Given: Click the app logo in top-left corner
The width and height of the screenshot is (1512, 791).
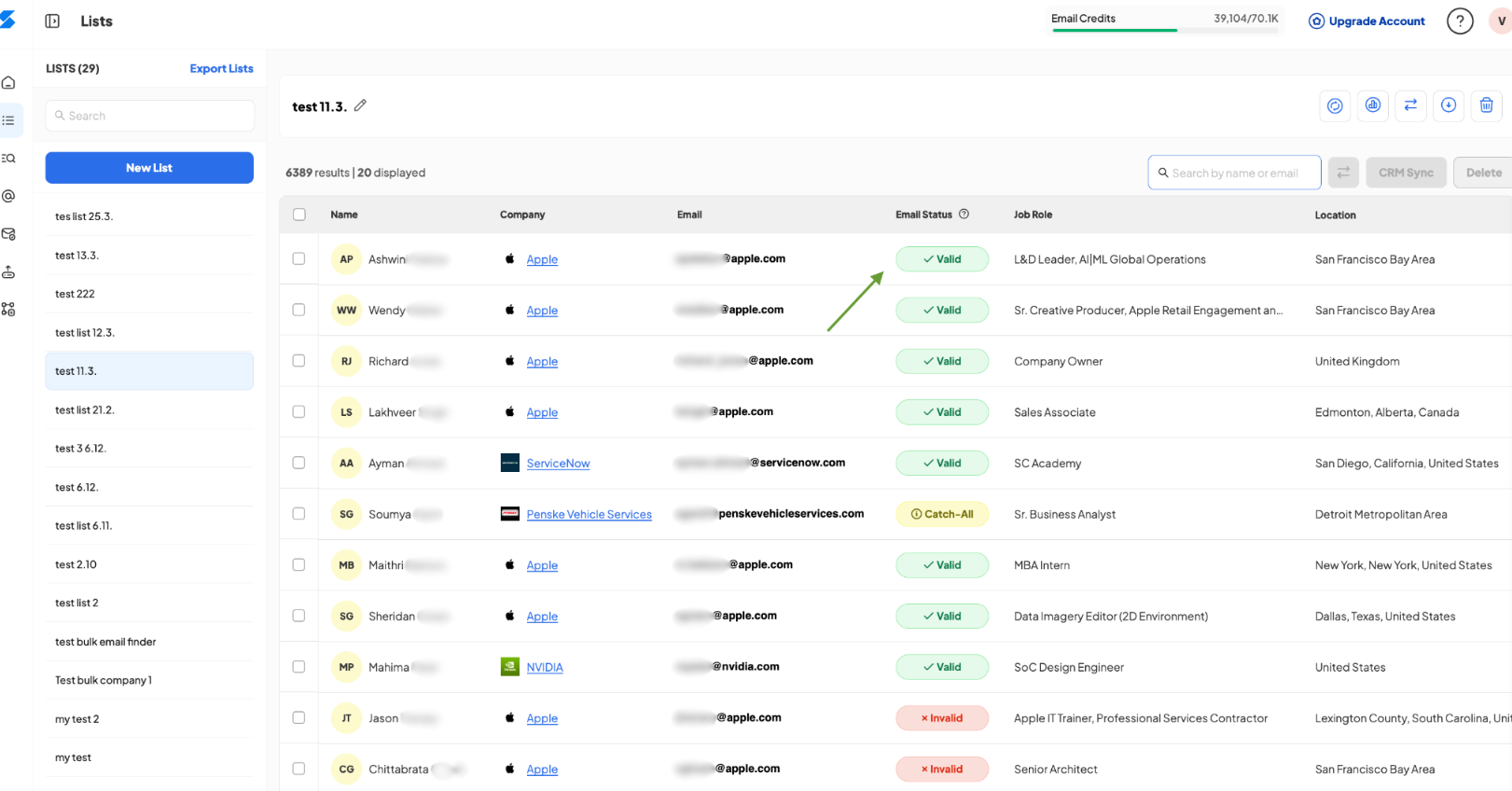Looking at the screenshot, I should coord(7,20).
